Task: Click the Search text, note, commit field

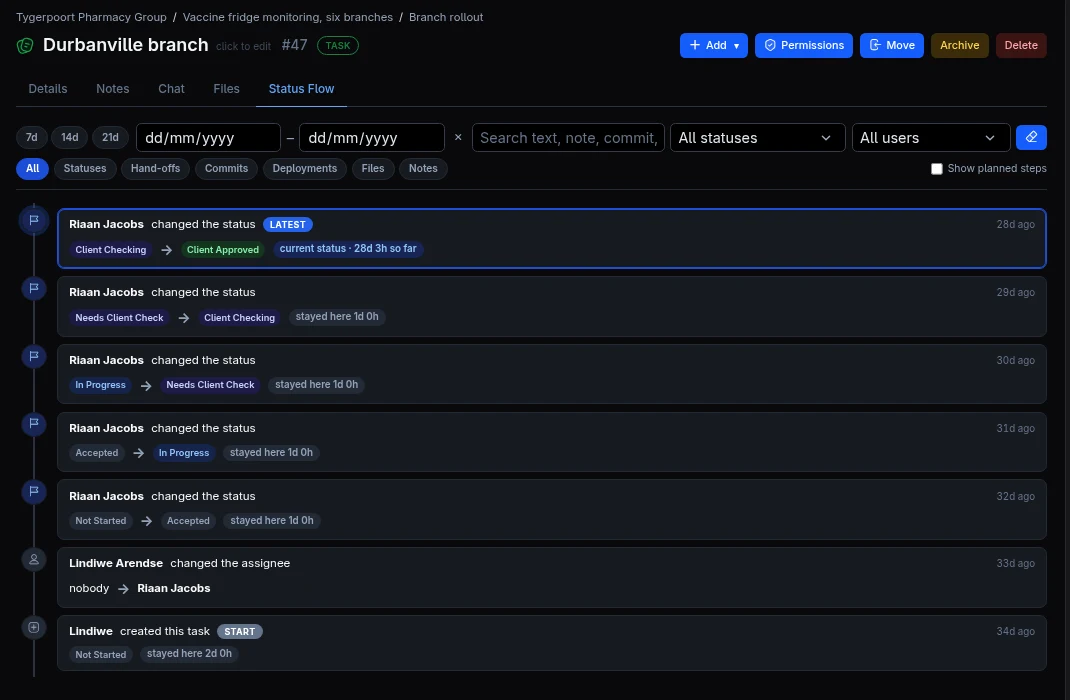Action: point(568,137)
